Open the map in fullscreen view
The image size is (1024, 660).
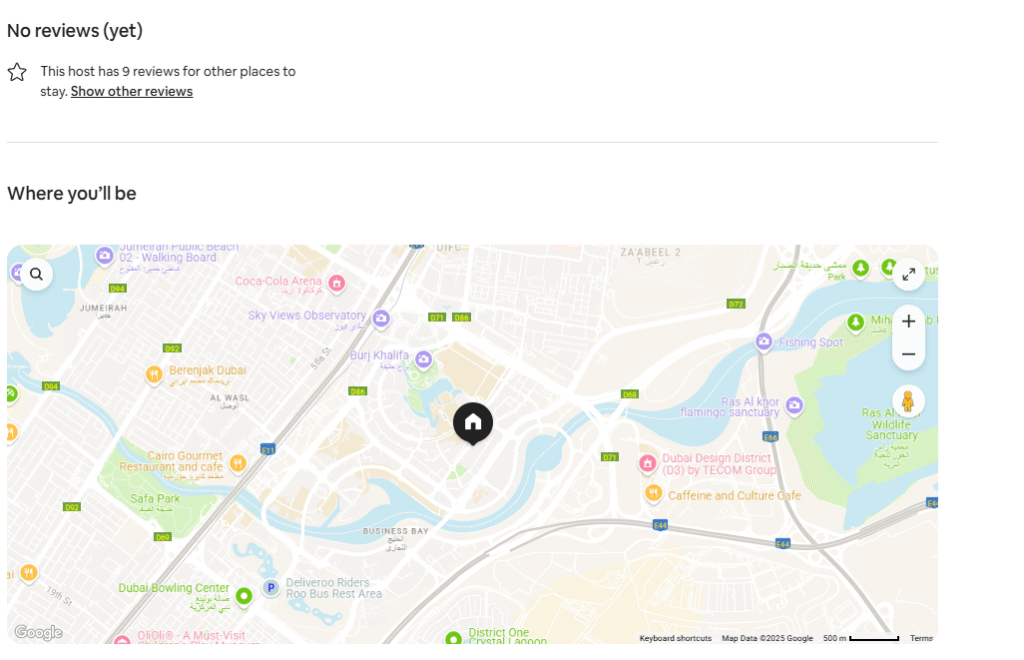[x=908, y=274]
